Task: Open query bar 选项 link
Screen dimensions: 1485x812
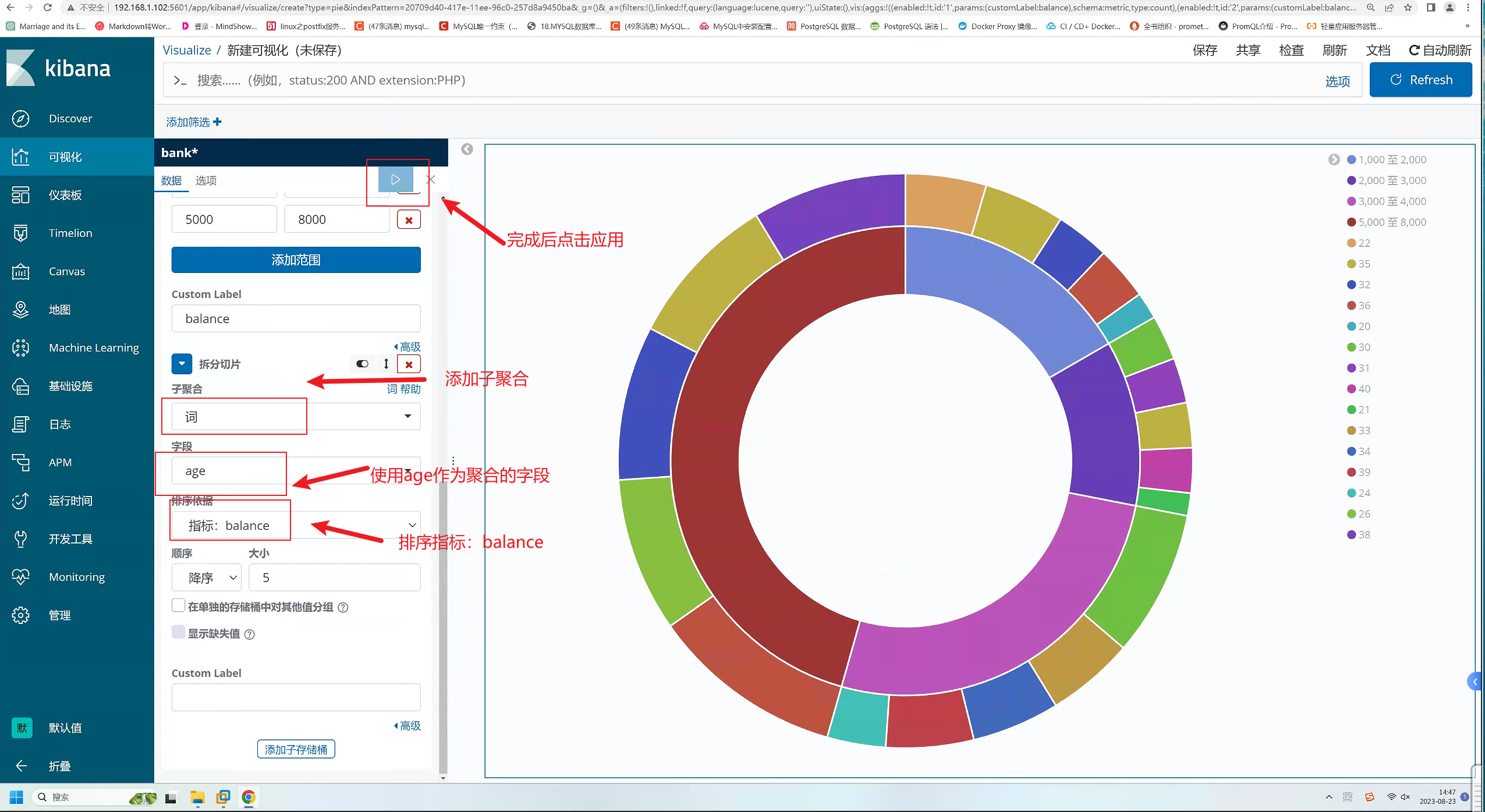Action: (1337, 81)
